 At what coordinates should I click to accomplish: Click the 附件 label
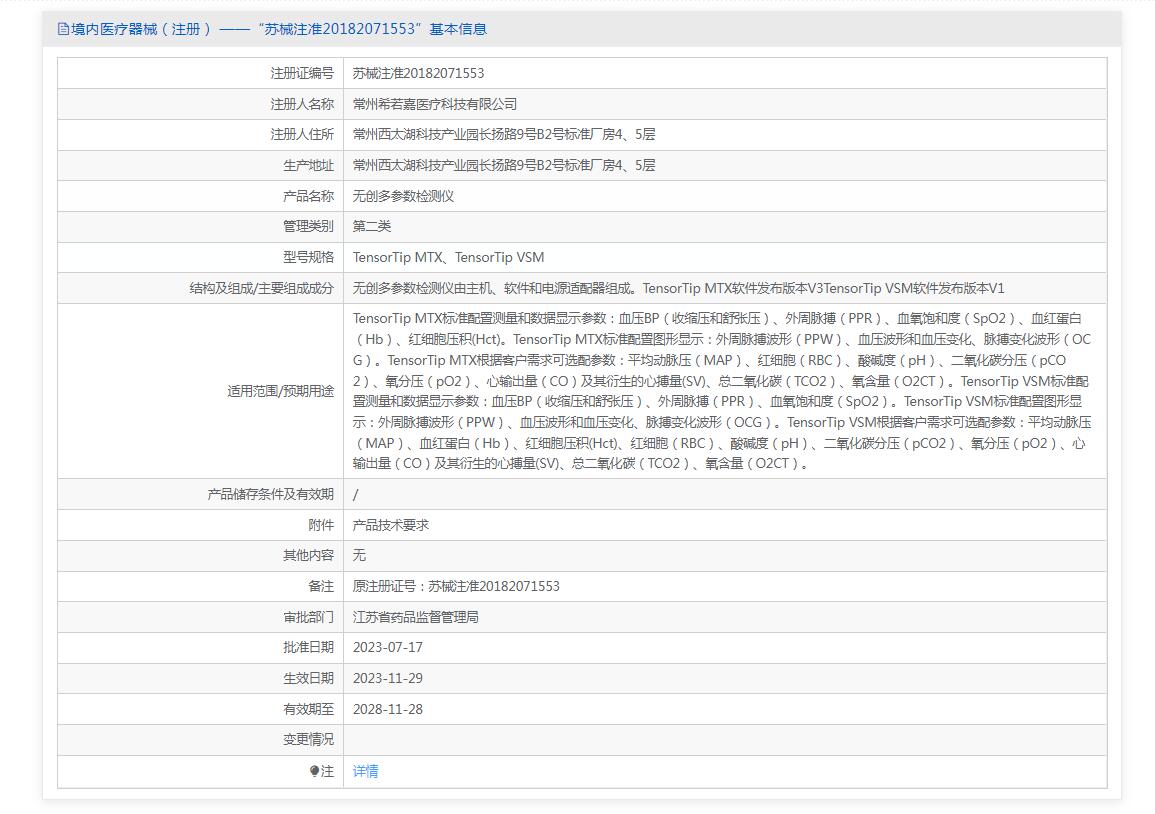point(321,525)
